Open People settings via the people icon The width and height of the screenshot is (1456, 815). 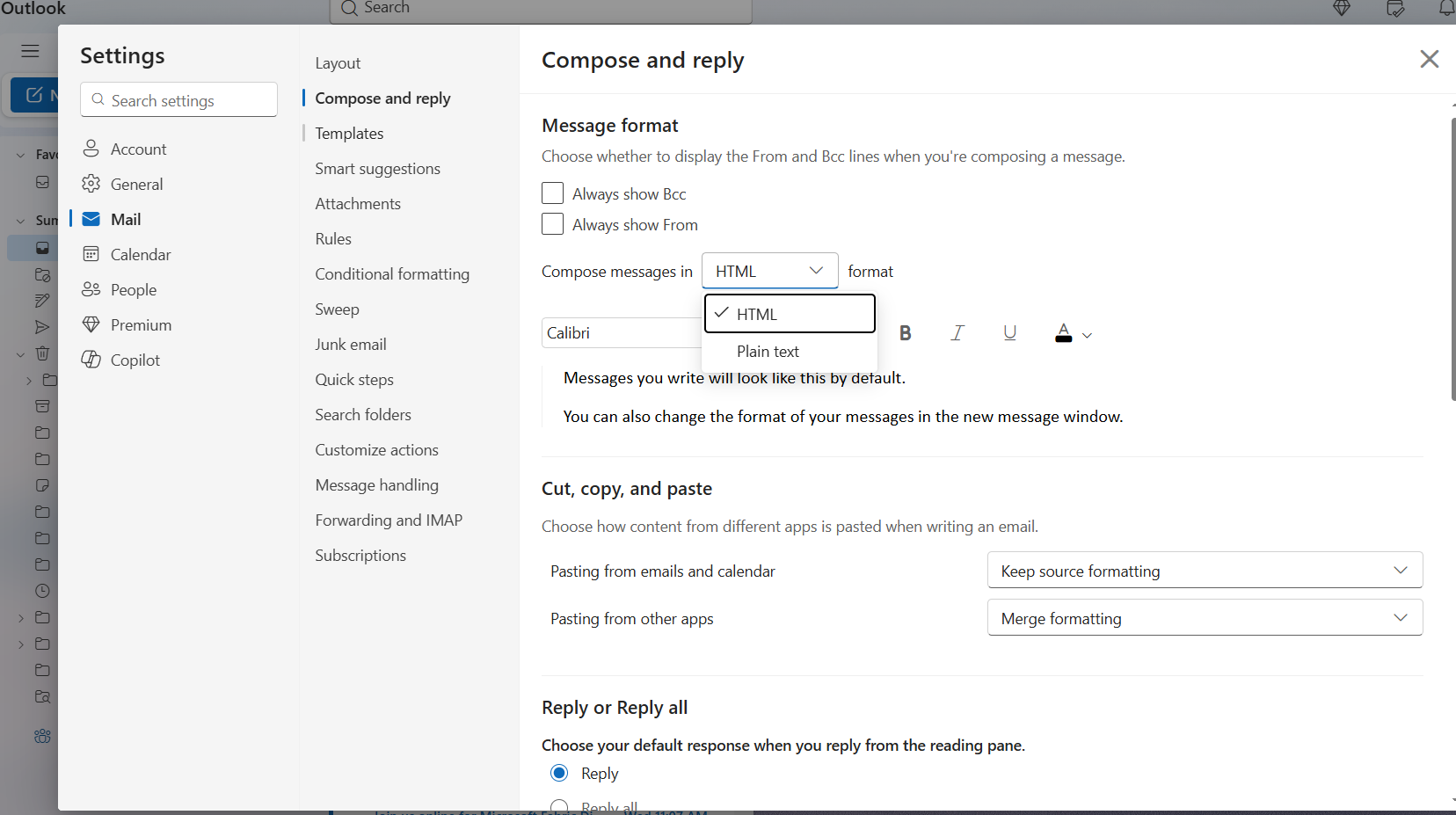click(x=91, y=289)
